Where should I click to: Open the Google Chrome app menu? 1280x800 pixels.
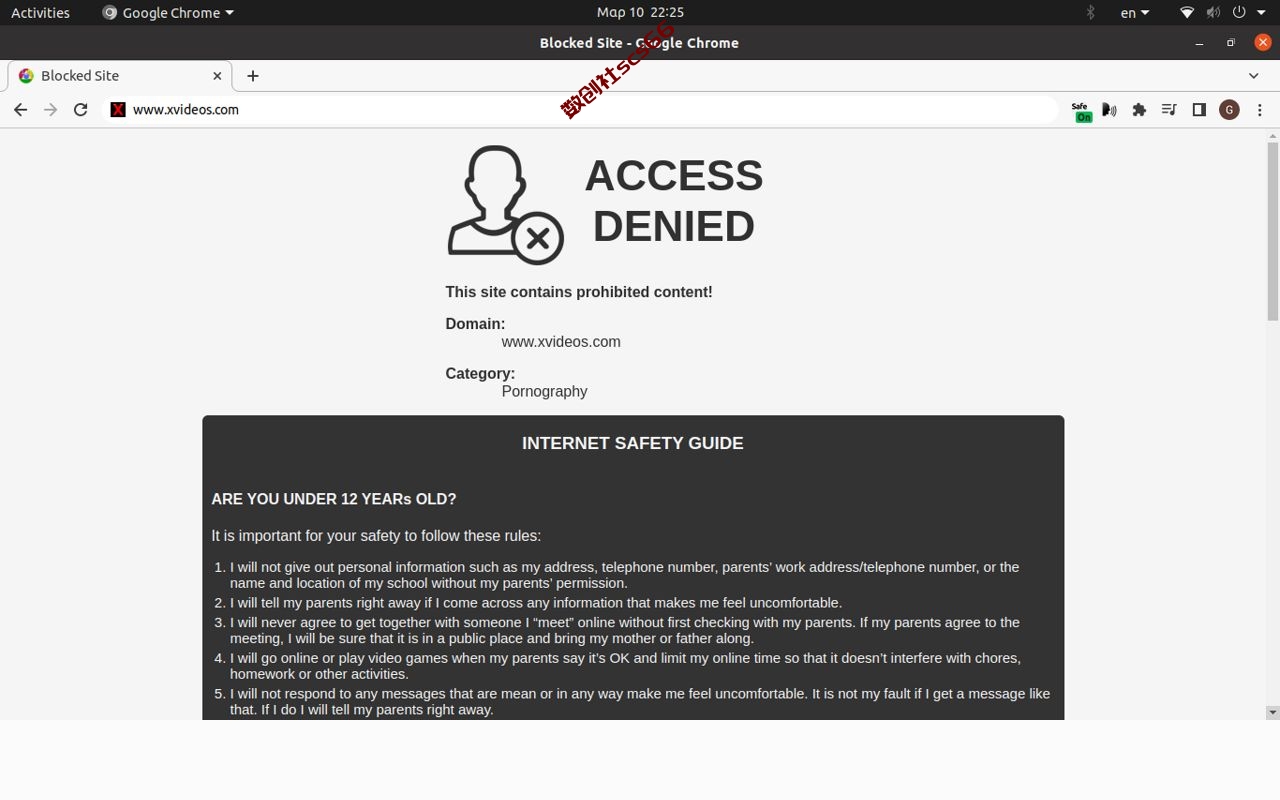click(168, 13)
